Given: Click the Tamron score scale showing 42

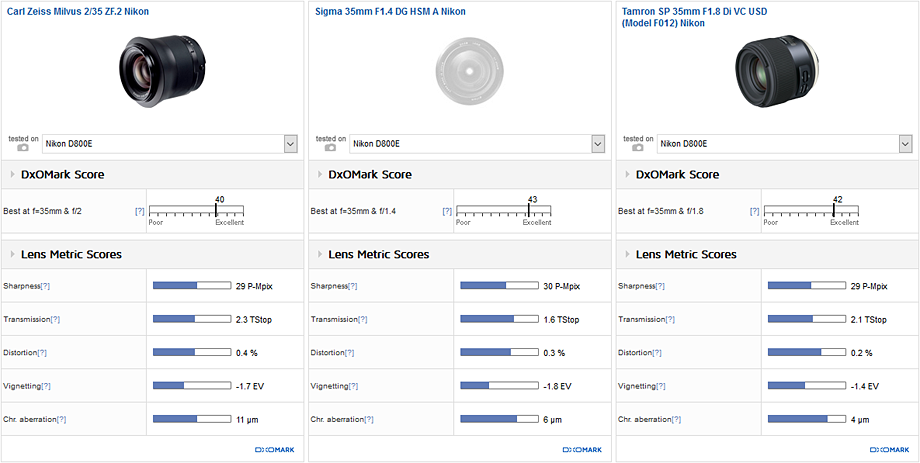Looking at the screenshot, I should (811, 211).
